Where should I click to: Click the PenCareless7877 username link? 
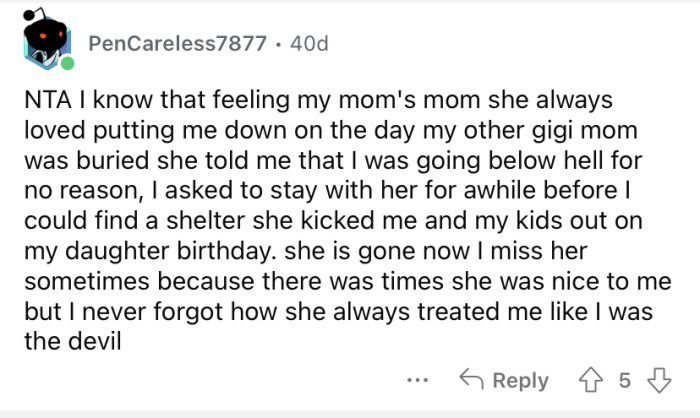tap(177, 44)
